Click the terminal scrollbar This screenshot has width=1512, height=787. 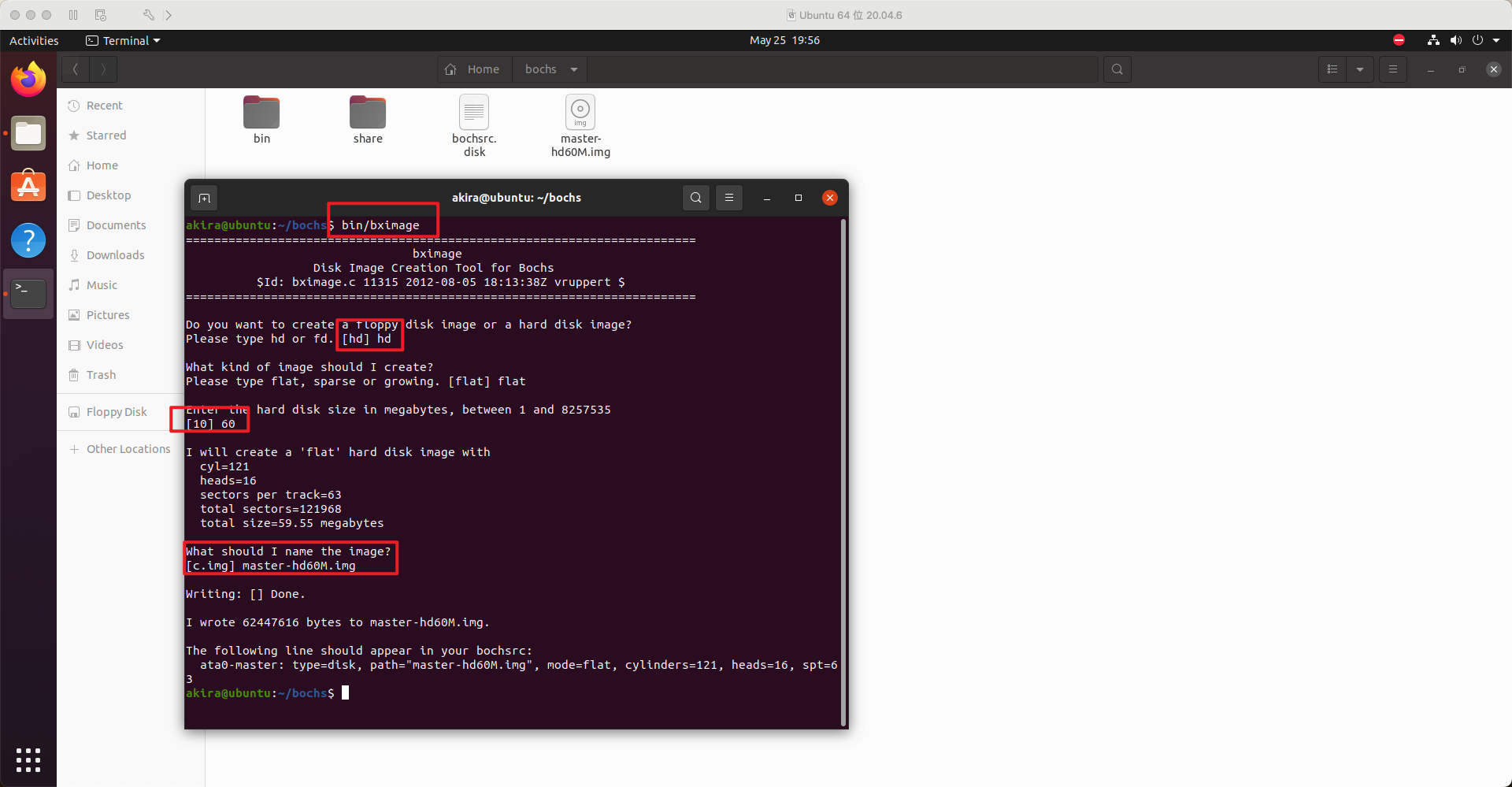point(843,471)
